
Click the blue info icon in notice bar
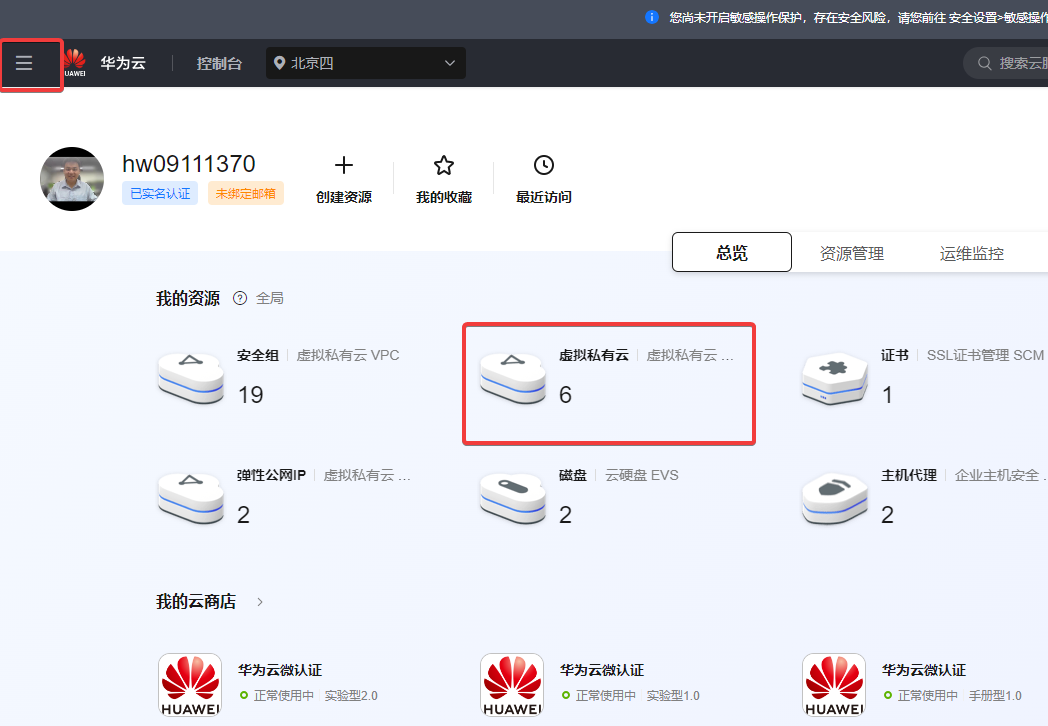point(652,17)
